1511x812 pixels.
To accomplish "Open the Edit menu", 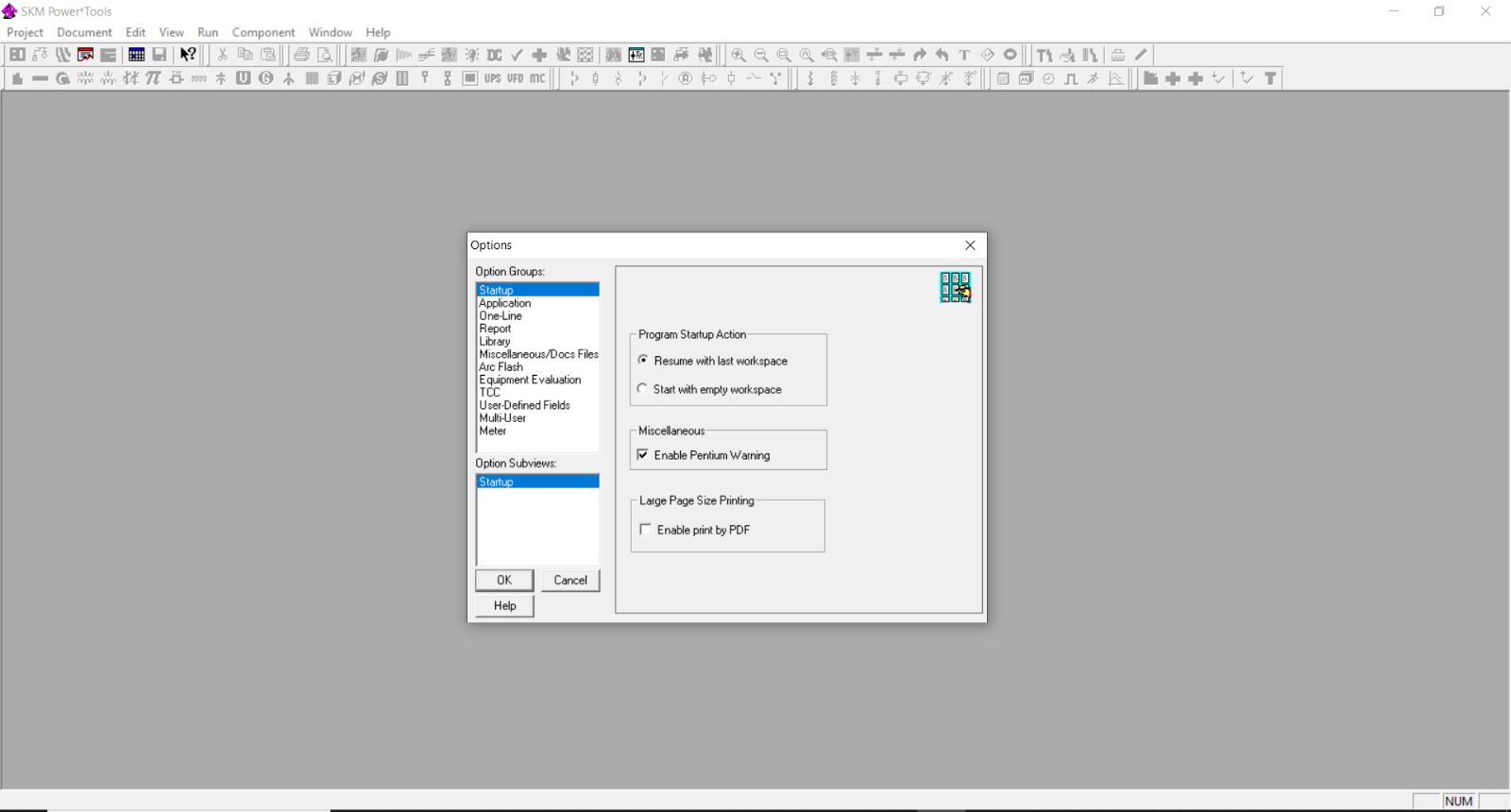I will click(x=136, y=32).
